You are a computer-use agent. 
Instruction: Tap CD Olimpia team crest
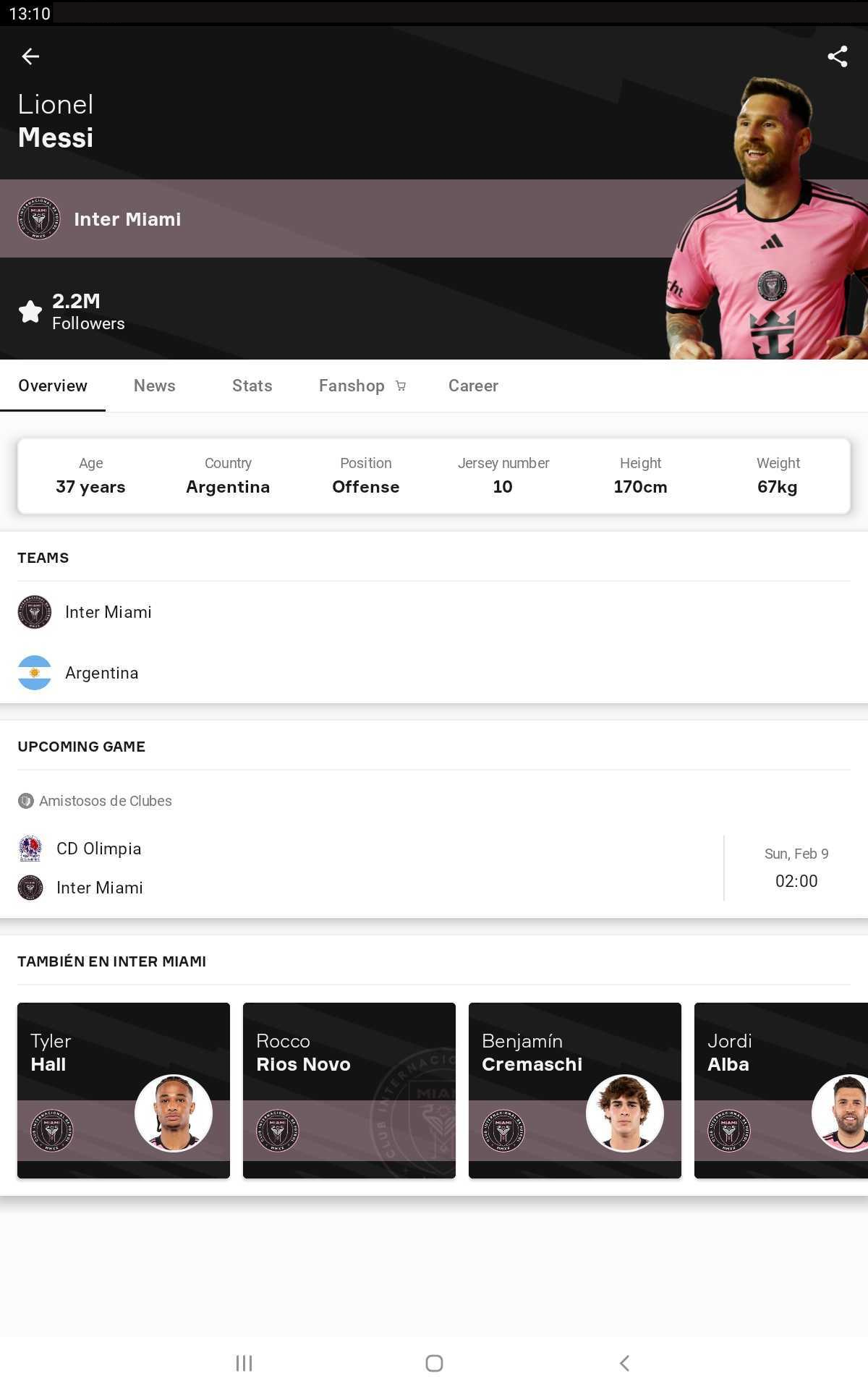30,849
